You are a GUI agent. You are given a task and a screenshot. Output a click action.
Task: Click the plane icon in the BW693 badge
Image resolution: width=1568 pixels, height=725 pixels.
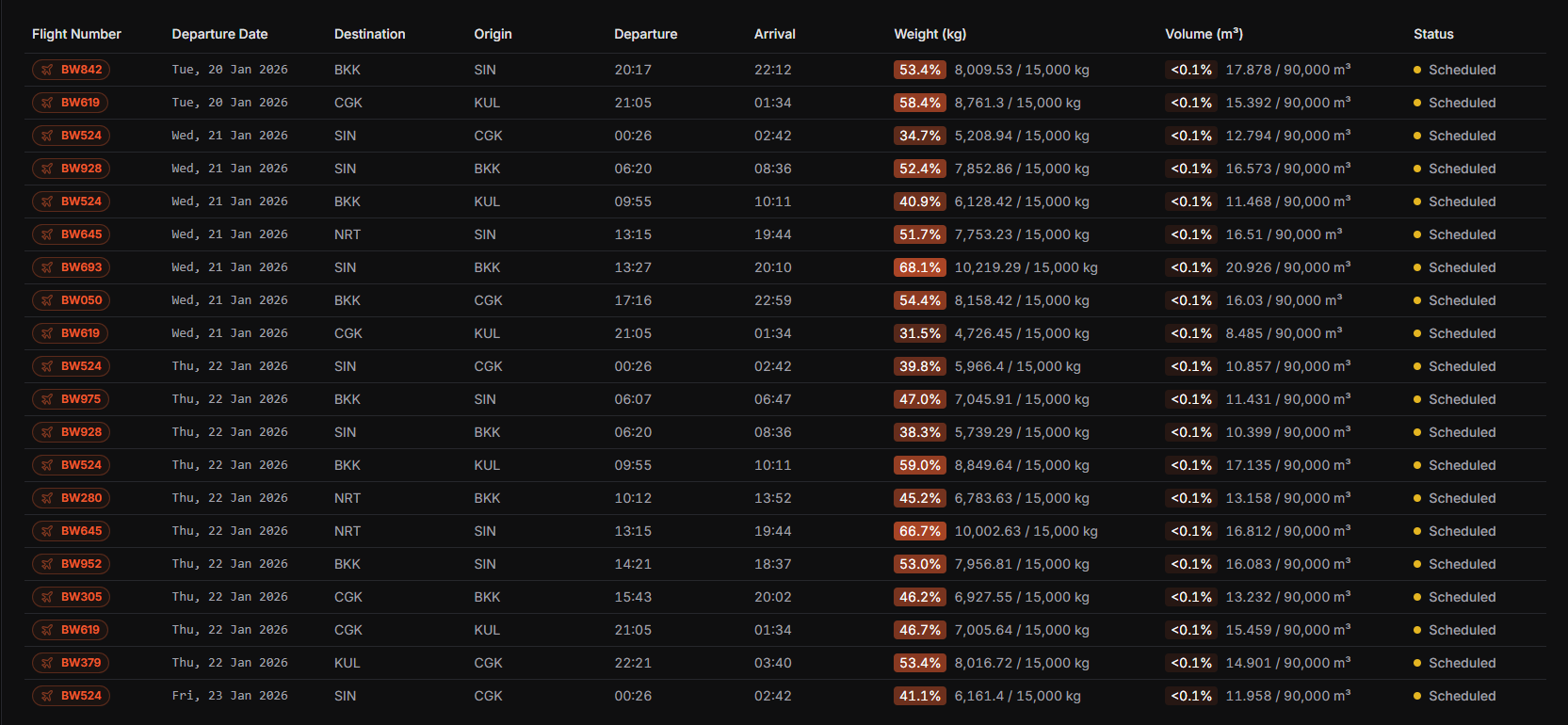47,267
